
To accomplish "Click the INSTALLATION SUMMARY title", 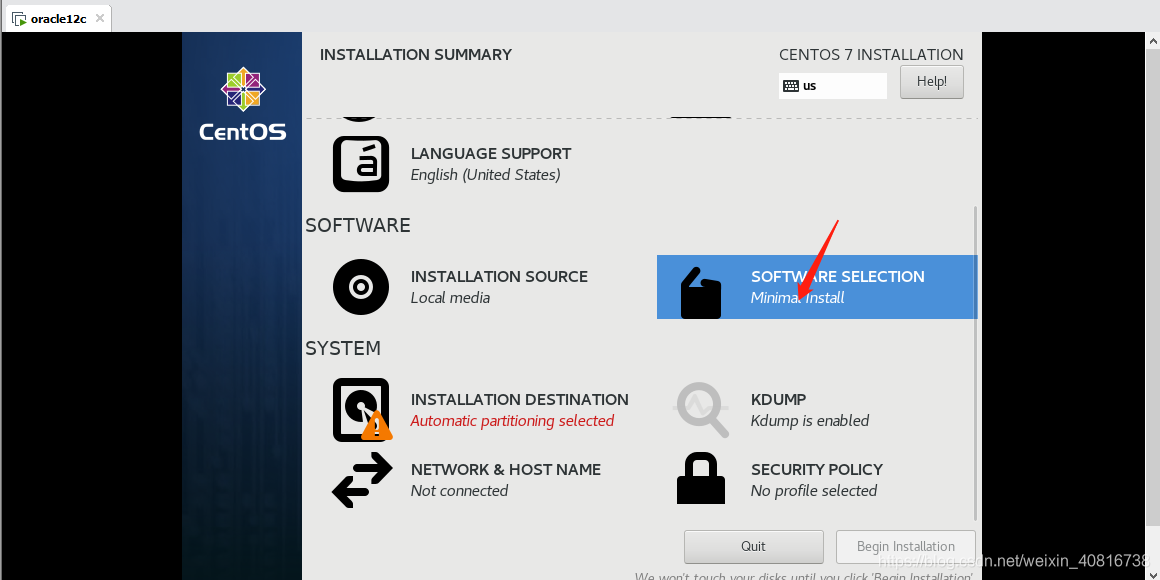I will point(416,55).
